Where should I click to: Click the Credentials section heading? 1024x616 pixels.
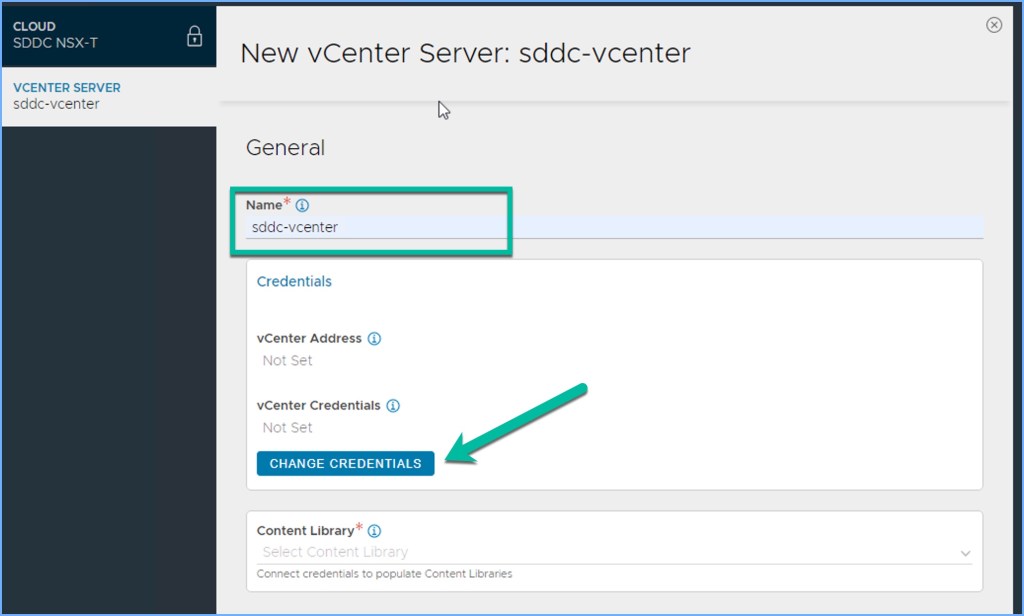(294, 282)
